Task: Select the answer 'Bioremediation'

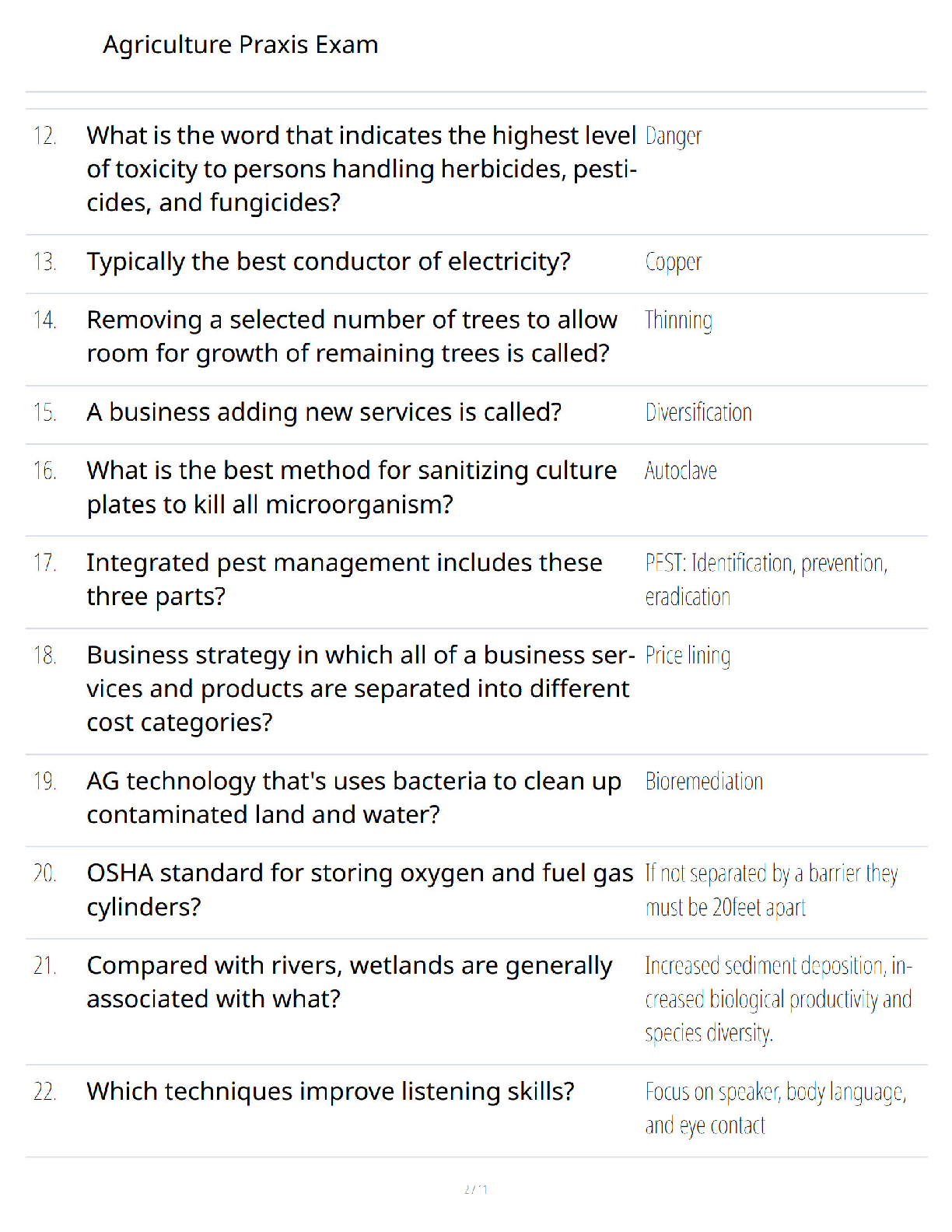Action: point(704,782)
